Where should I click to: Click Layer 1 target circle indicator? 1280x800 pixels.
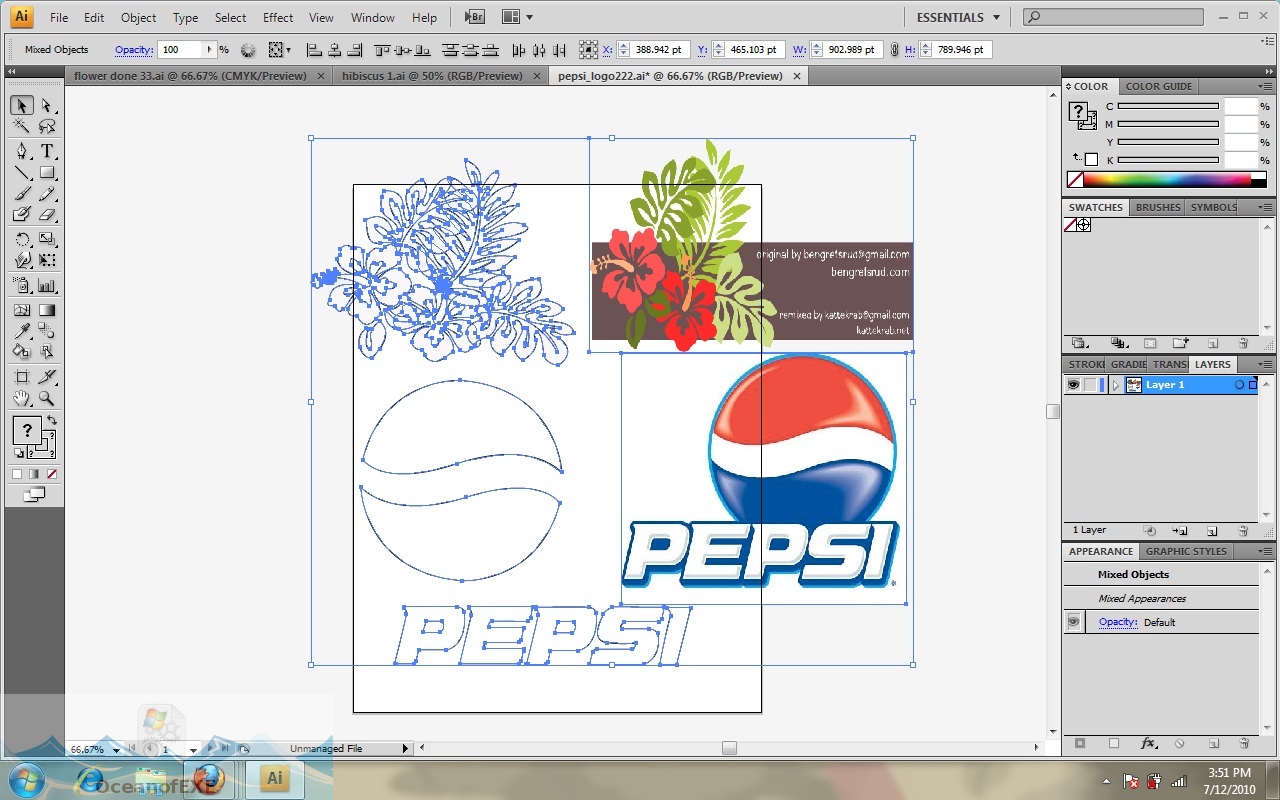click(x=1240, y=385)
